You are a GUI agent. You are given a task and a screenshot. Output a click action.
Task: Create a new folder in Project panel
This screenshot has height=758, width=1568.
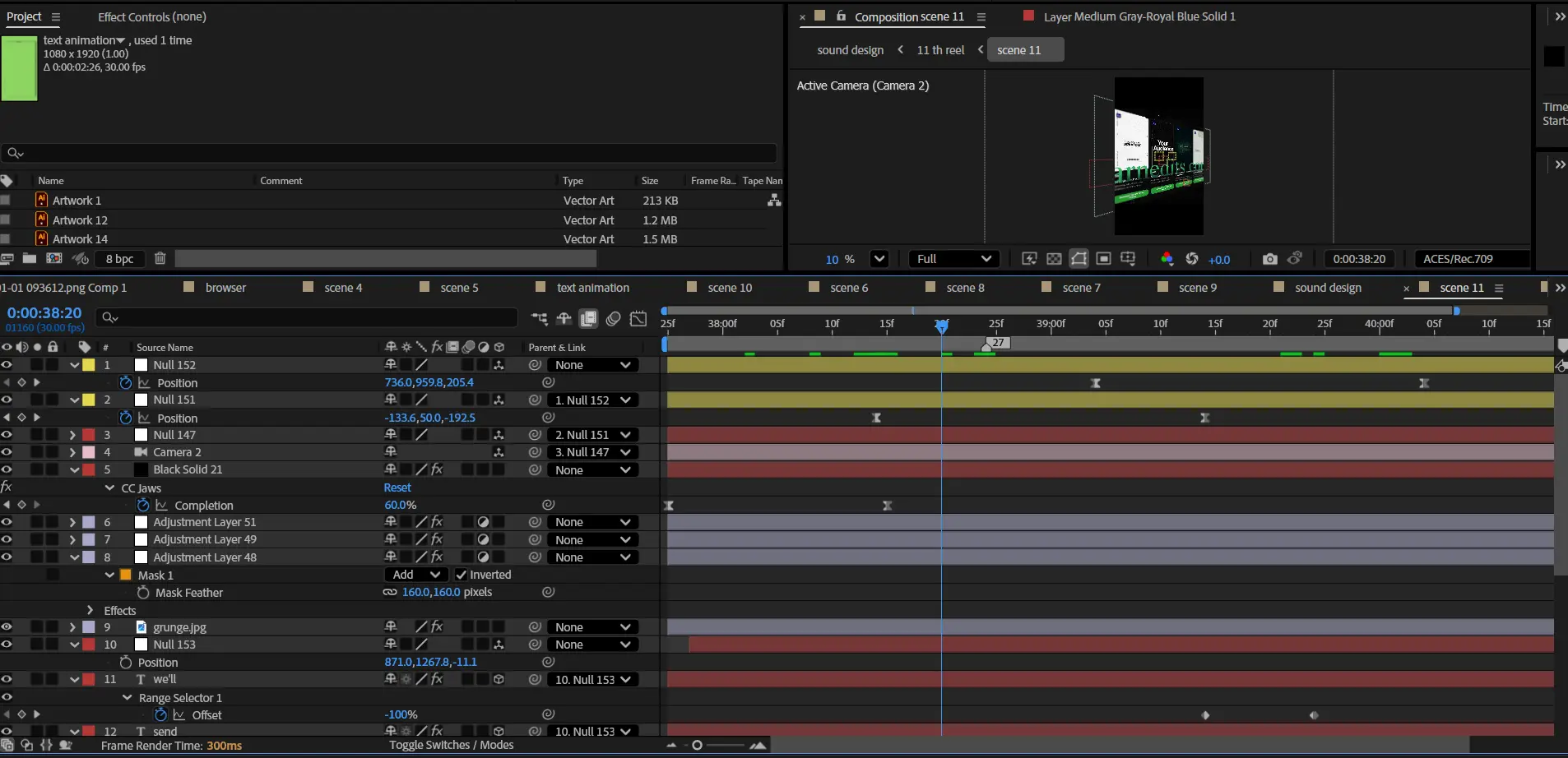[30, 258]
